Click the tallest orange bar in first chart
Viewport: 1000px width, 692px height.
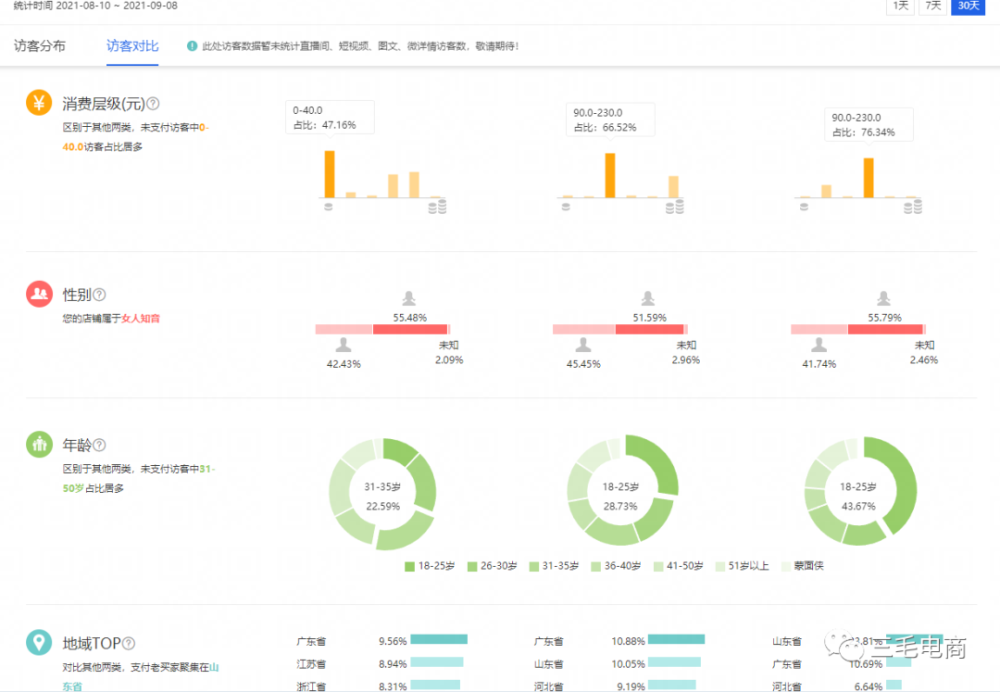coord(330,174)
